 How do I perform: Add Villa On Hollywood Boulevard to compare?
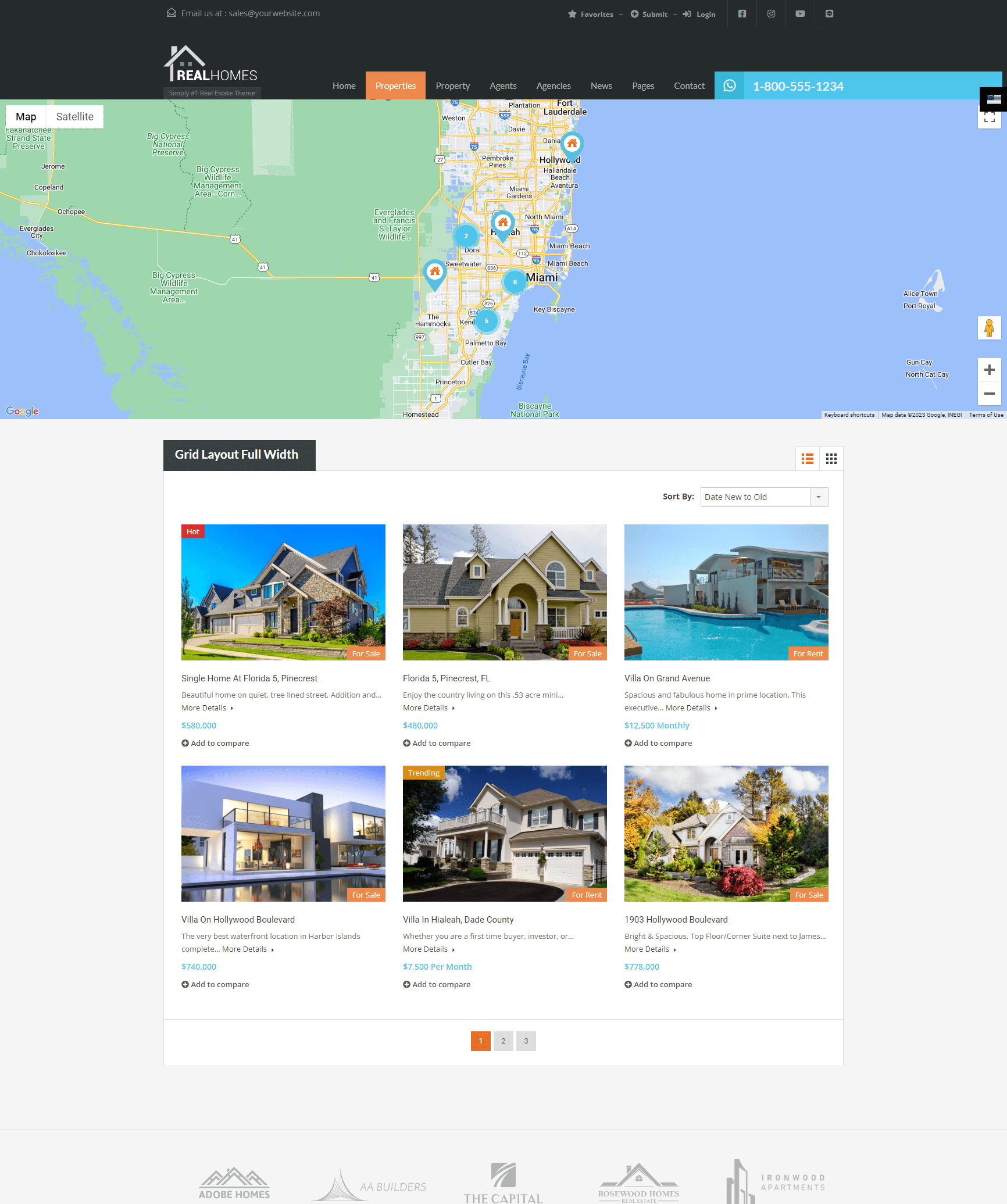pyautogui.click(x=215, y=984)
